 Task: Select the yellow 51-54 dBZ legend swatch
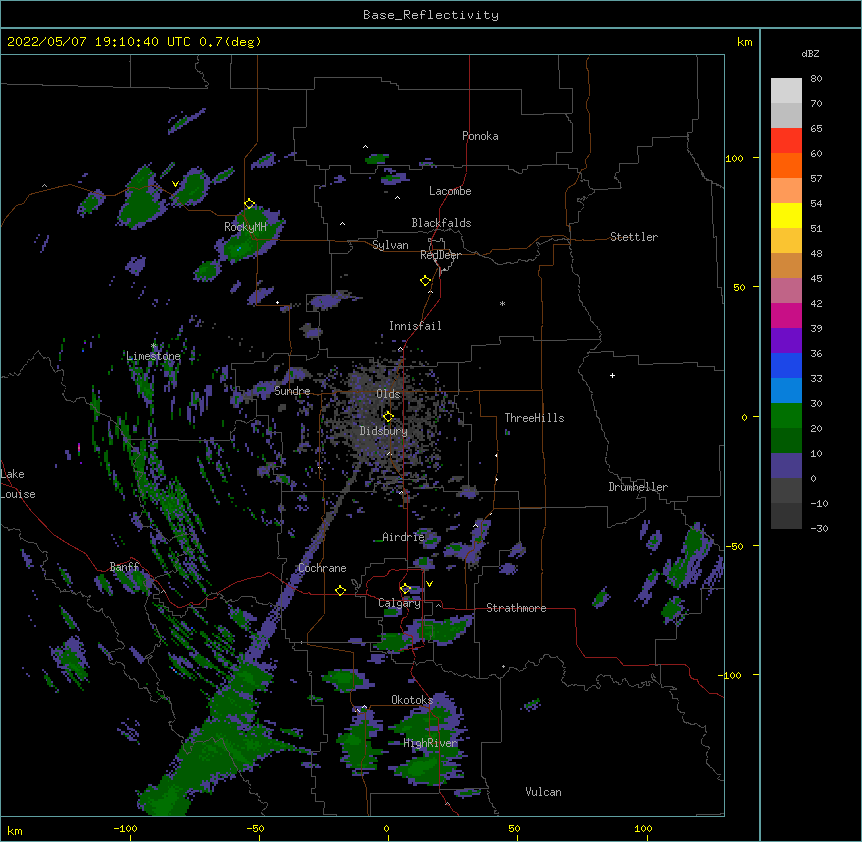(786, 215)
